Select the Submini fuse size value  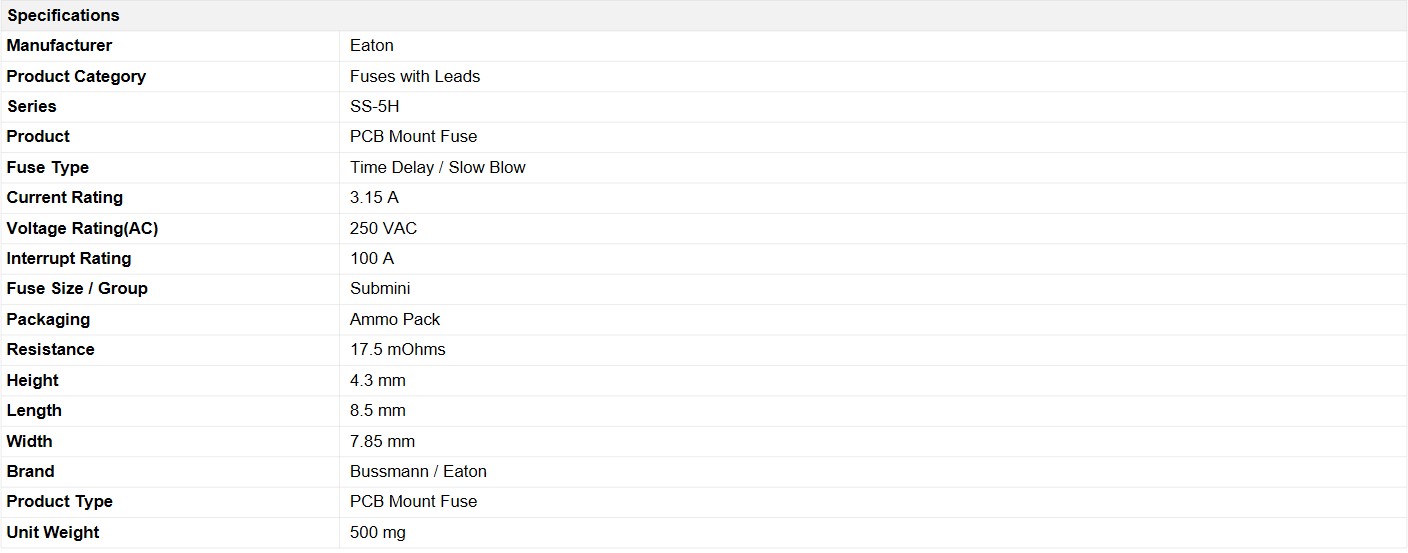[x=380, y=288]
